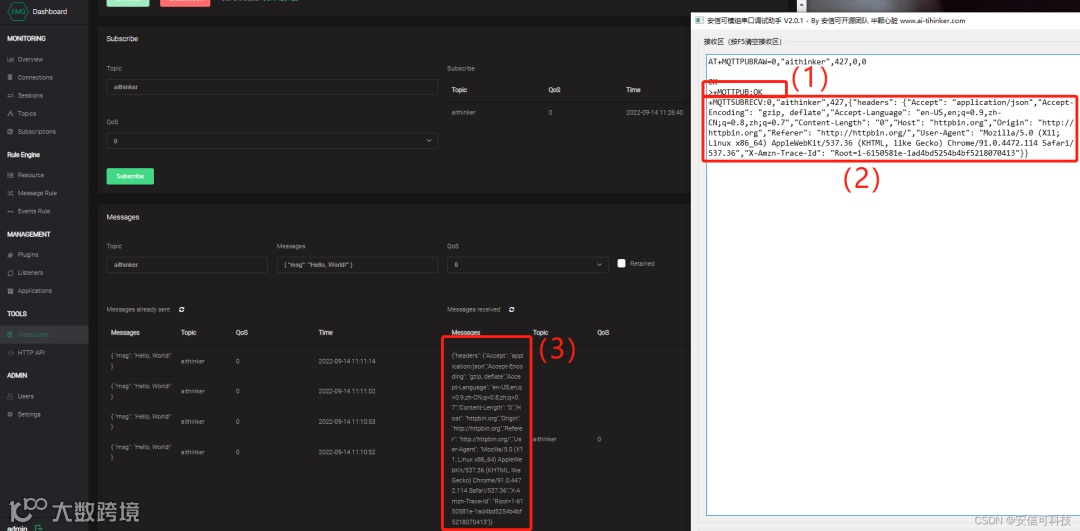Click the TOOLS section header
This screenshot has height=531, width=1080.
click(17, 314)
